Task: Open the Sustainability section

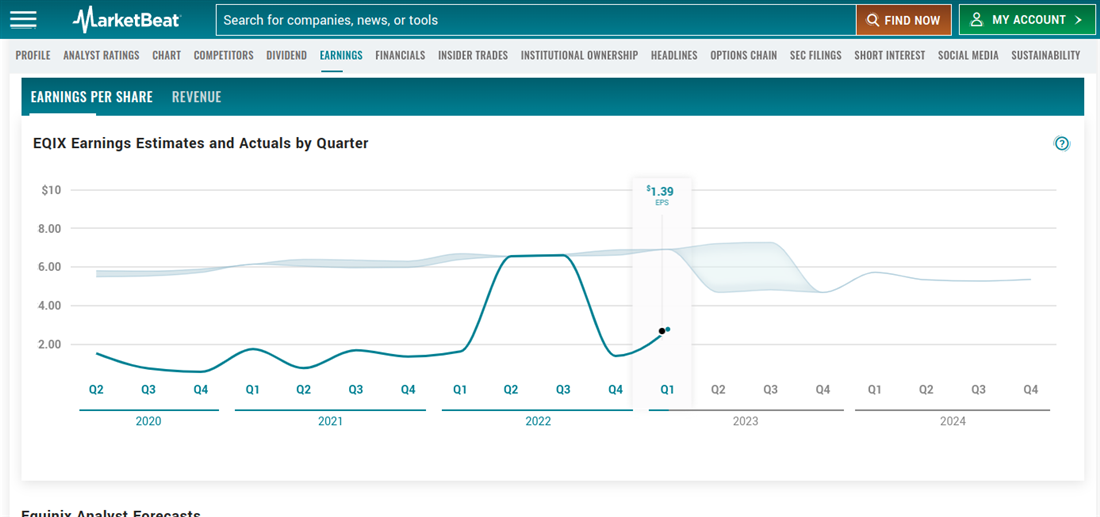Action: 1045,55
